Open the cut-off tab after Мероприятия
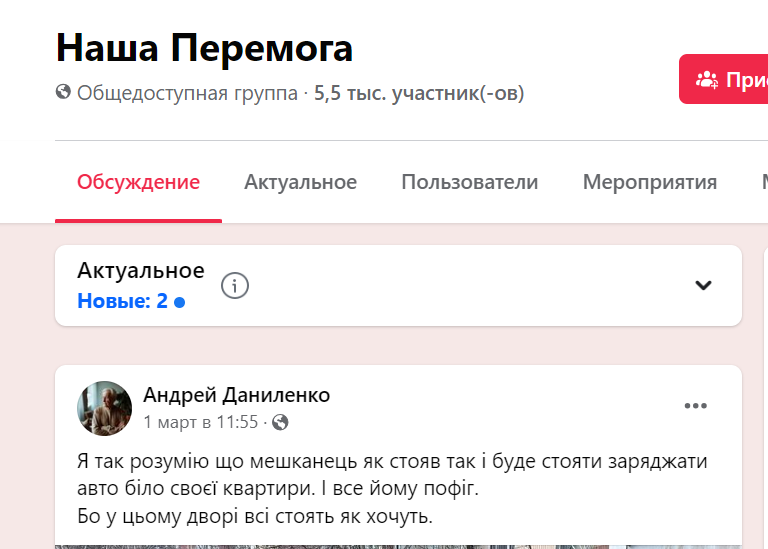The image size is (768, 549). point(763,182)
